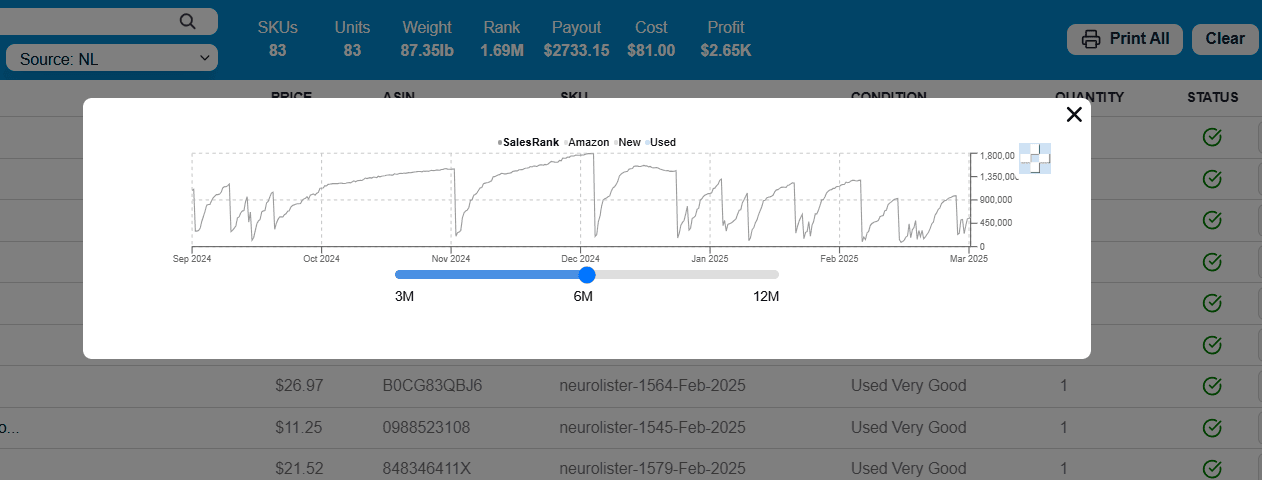1262x480 pixels.
Task: Click the first status checkmark under STATUS
Action: tap(1212, 137)
